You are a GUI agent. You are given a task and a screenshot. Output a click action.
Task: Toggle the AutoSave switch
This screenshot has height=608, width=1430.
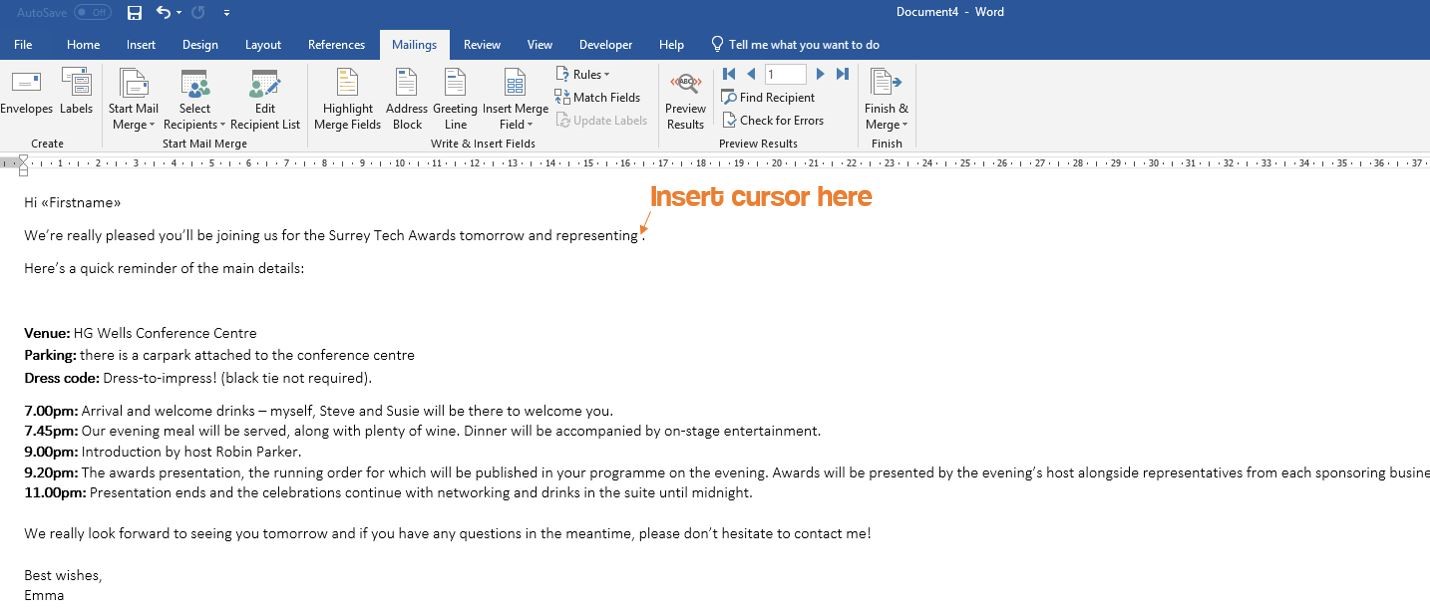tap(92, 12)
